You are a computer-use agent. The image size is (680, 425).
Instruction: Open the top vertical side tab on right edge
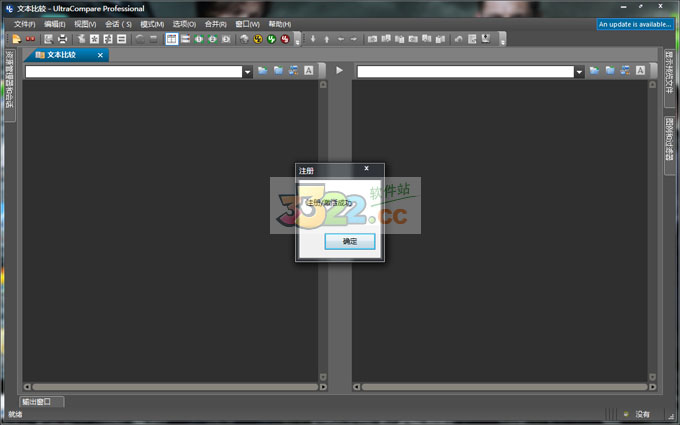point(669,78)
